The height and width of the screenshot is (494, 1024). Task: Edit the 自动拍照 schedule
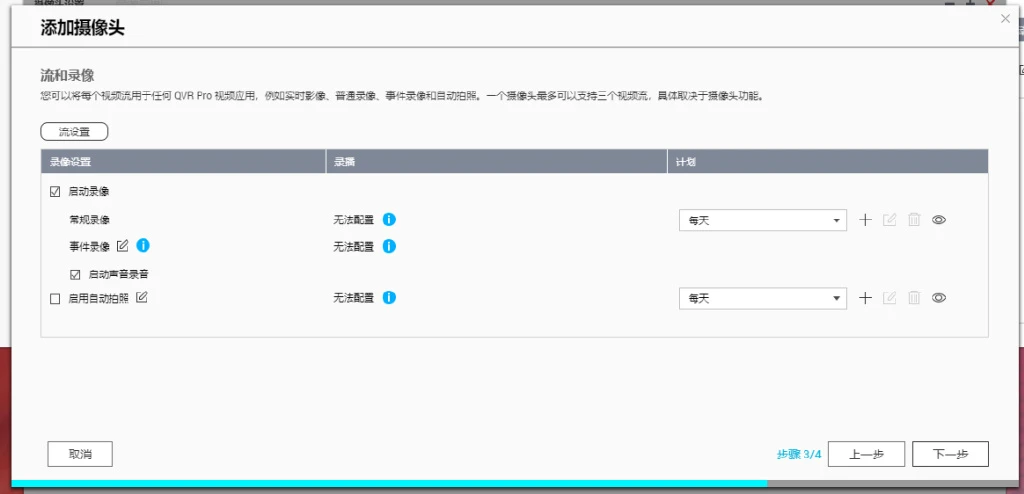tap(889, 298)
